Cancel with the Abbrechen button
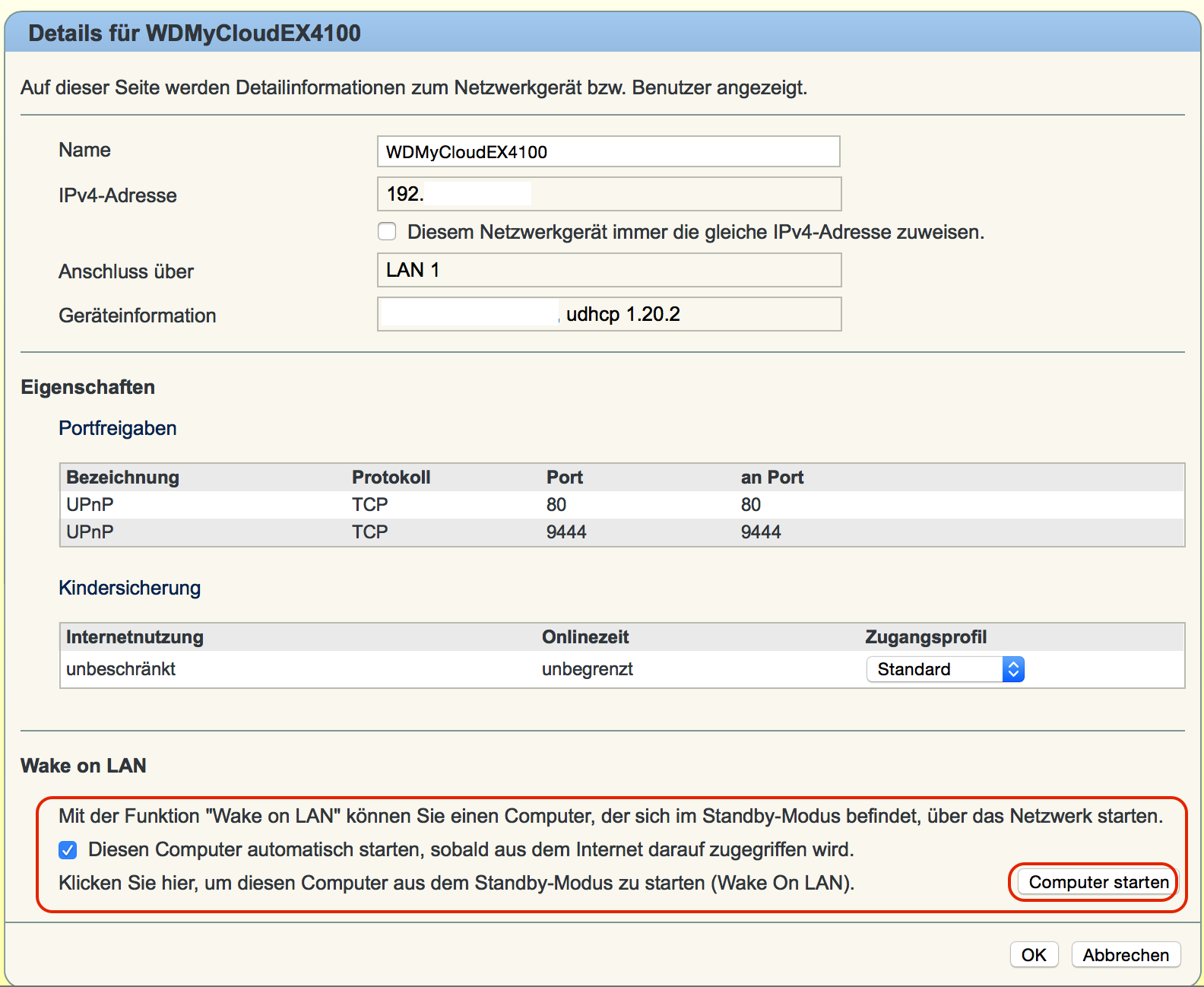Screen dimensions: 1204x987 pyautogui.click(x=1126, y=955)
